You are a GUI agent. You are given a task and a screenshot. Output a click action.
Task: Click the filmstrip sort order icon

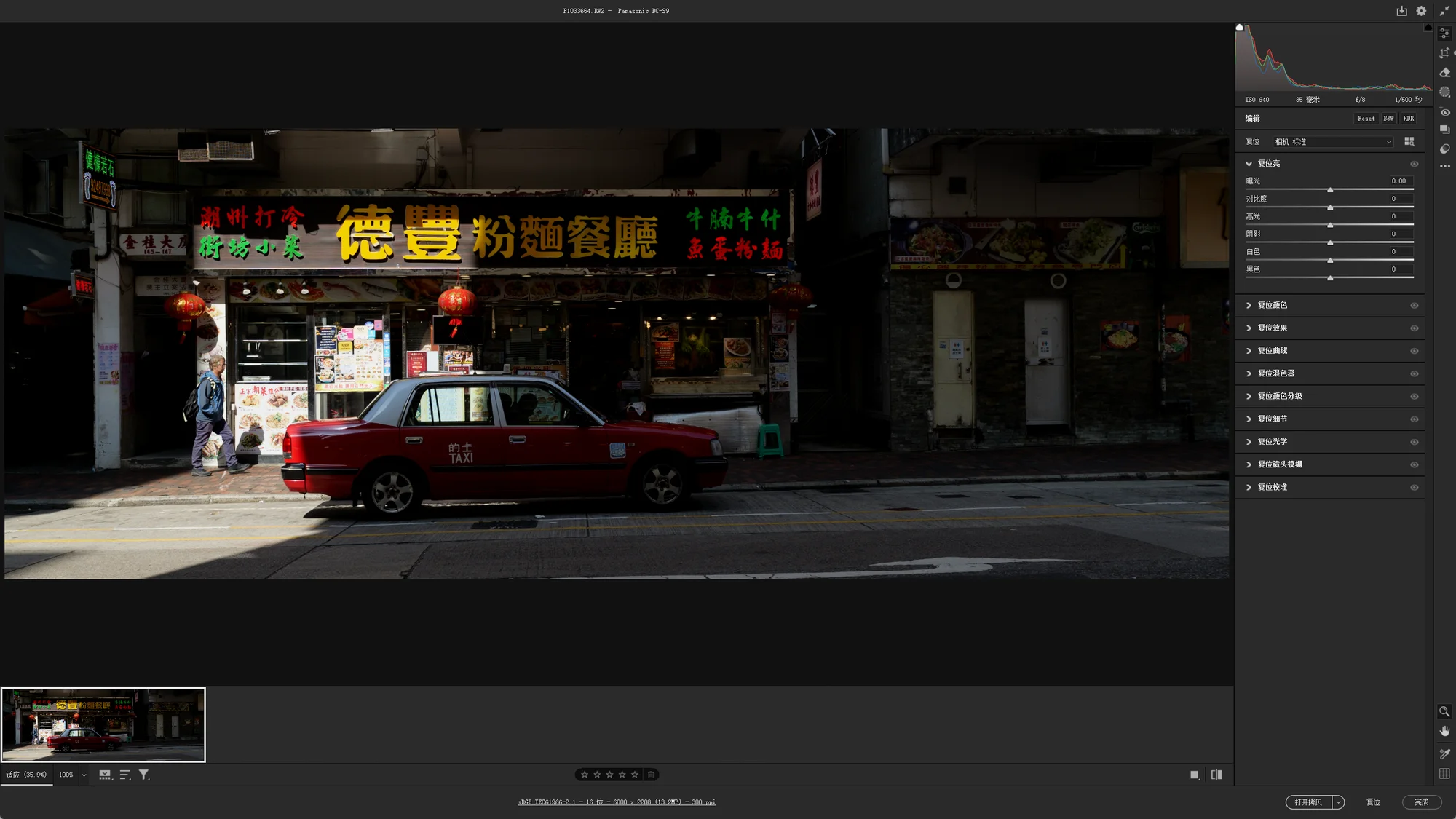[124, 775]
